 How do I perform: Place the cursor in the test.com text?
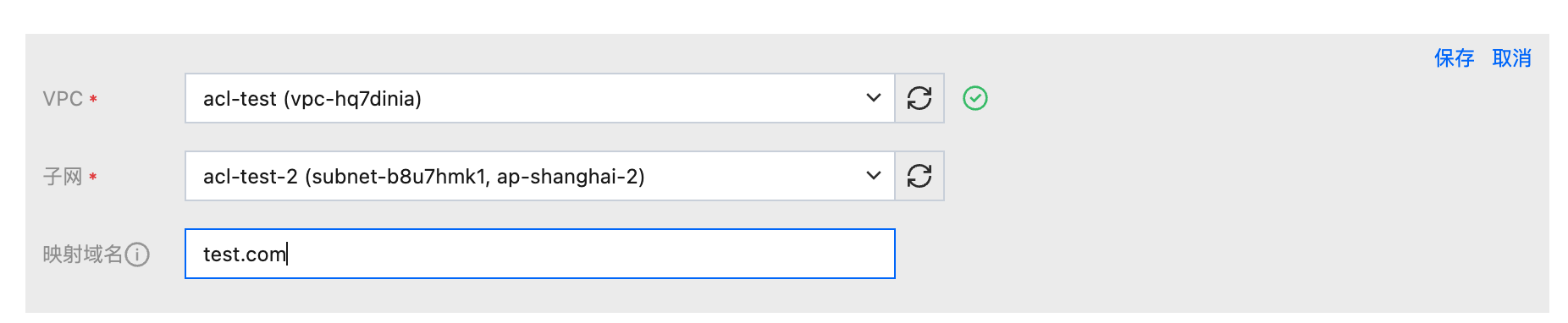pyautogui.click(x=245, y=255)
